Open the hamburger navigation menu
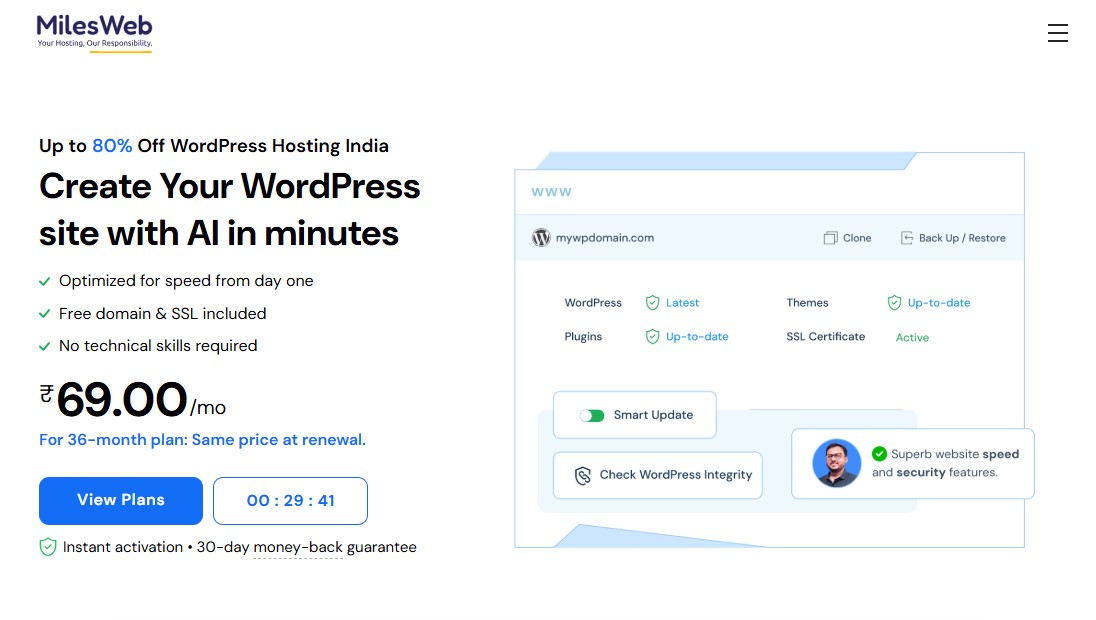Screen dimensions: 1096x620 [x=1058, y=32]
